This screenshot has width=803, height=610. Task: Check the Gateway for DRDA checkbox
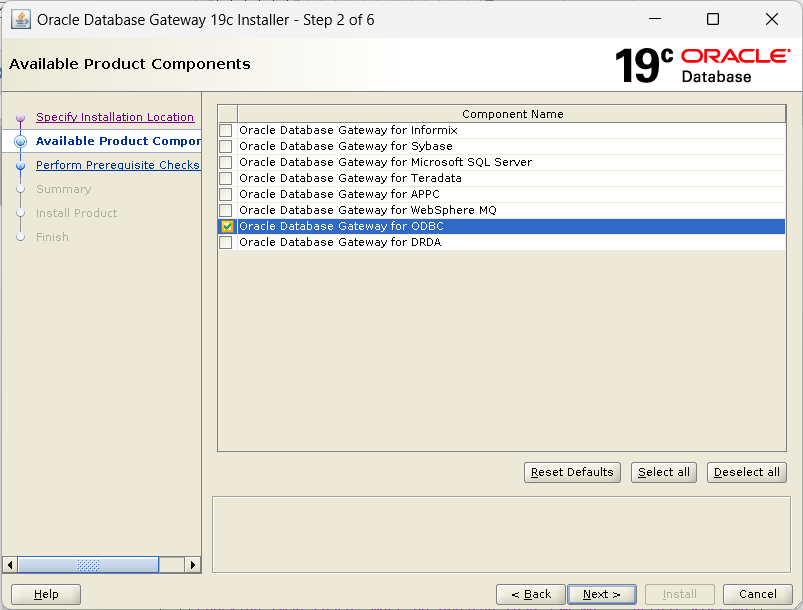point(225,242)
